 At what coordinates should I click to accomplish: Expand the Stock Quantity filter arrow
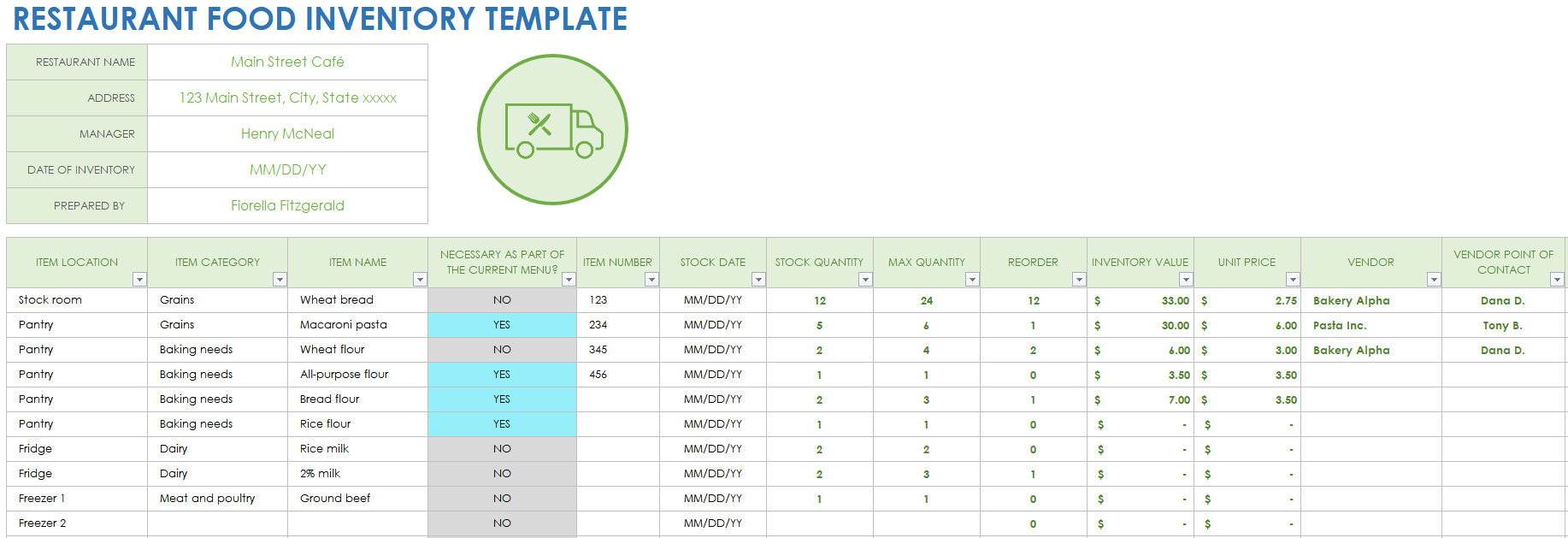865,280
